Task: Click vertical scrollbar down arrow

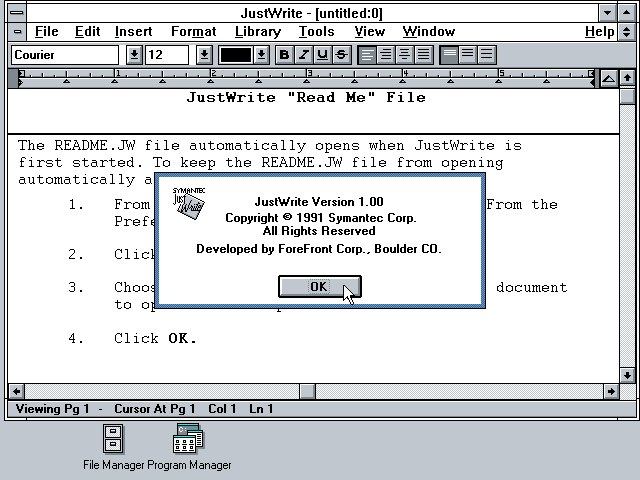Action: click(x=627, y=375)
